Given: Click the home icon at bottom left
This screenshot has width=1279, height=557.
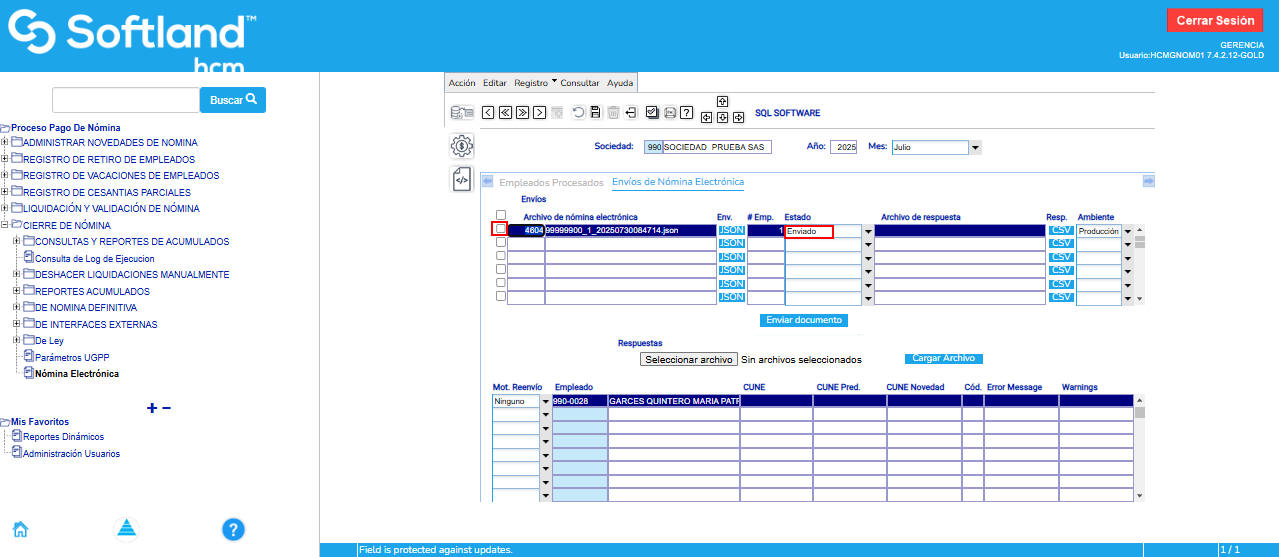Looking at the screenshot, I should pos(20,529).
